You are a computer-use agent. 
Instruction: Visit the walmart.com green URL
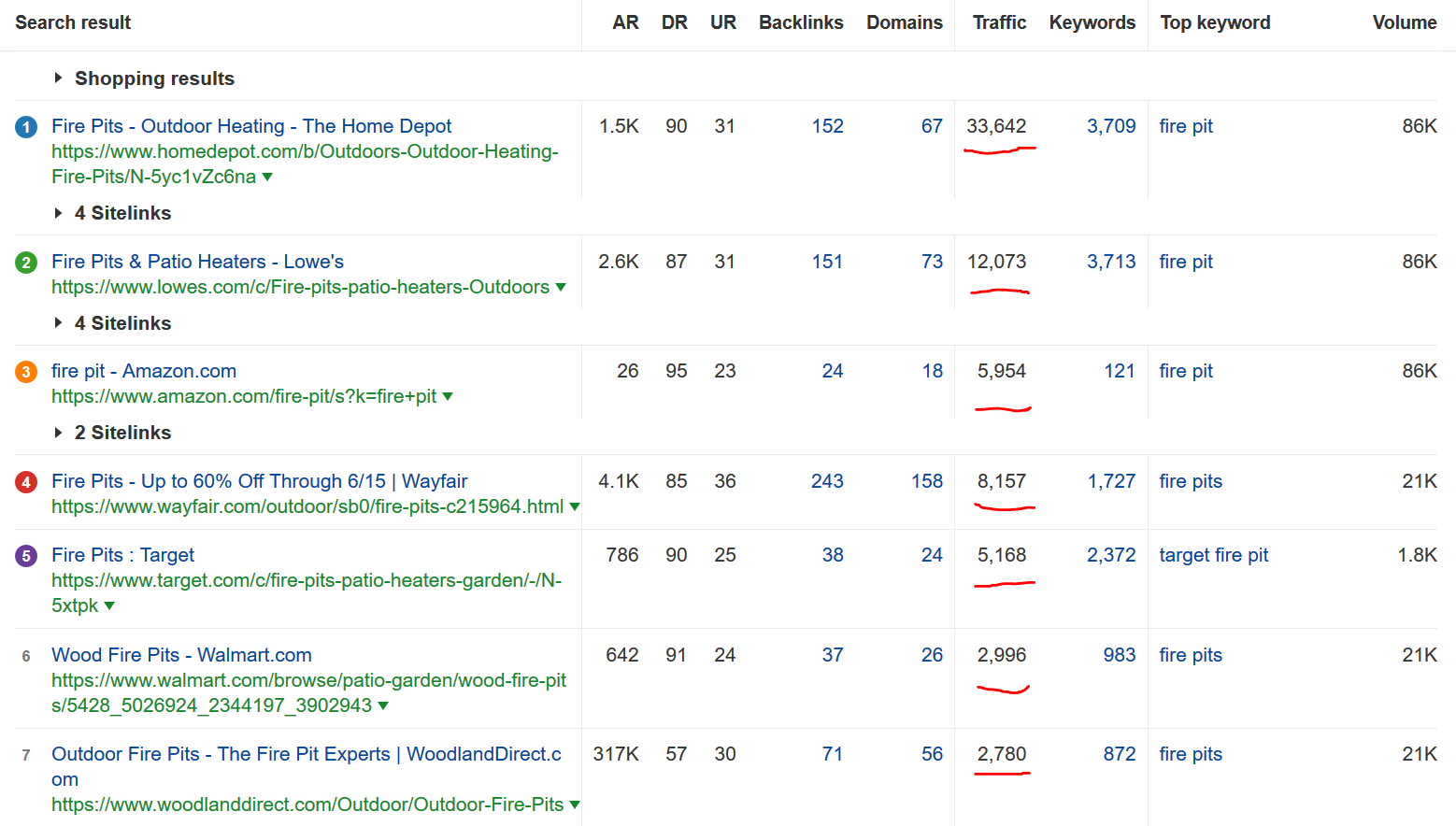tap(308, 692)
